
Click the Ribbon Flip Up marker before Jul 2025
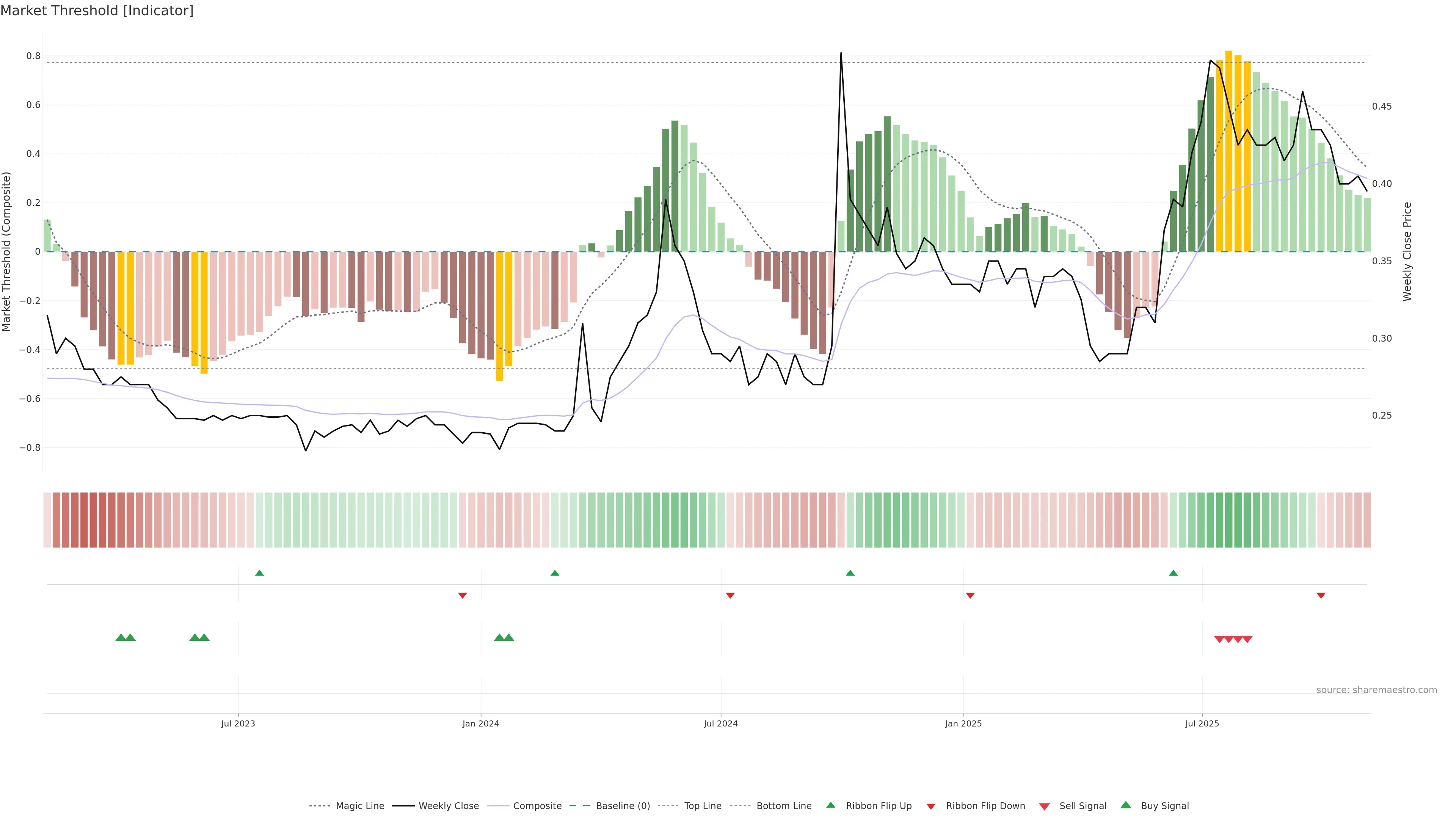[1174, 573]
